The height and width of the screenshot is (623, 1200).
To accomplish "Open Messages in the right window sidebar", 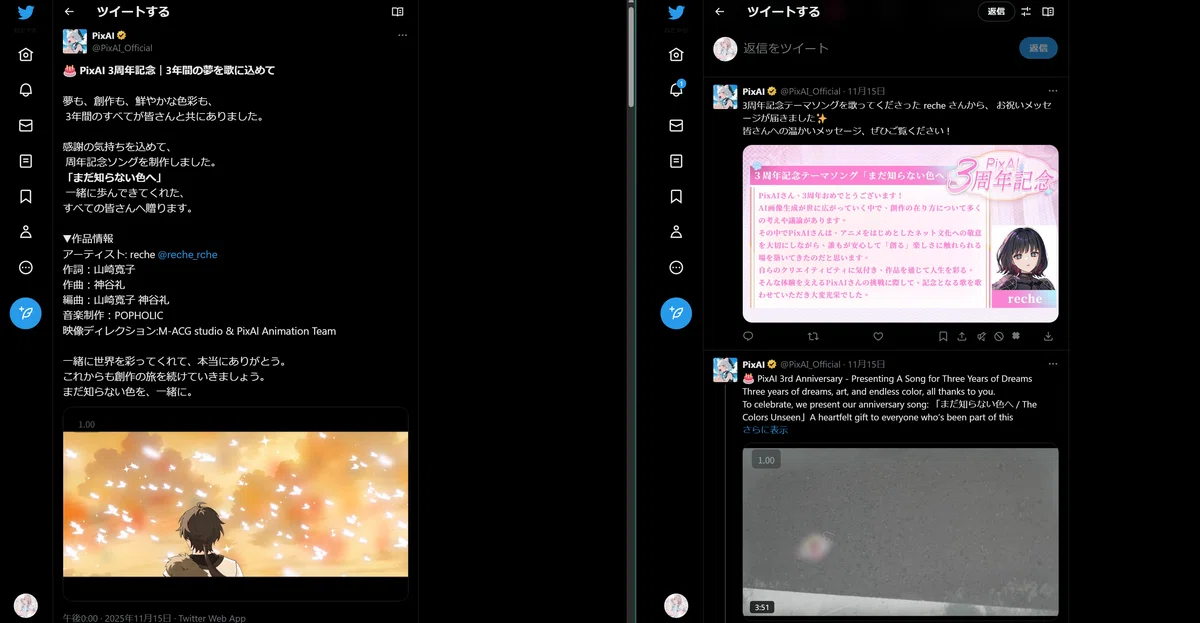I will (676, 126).
